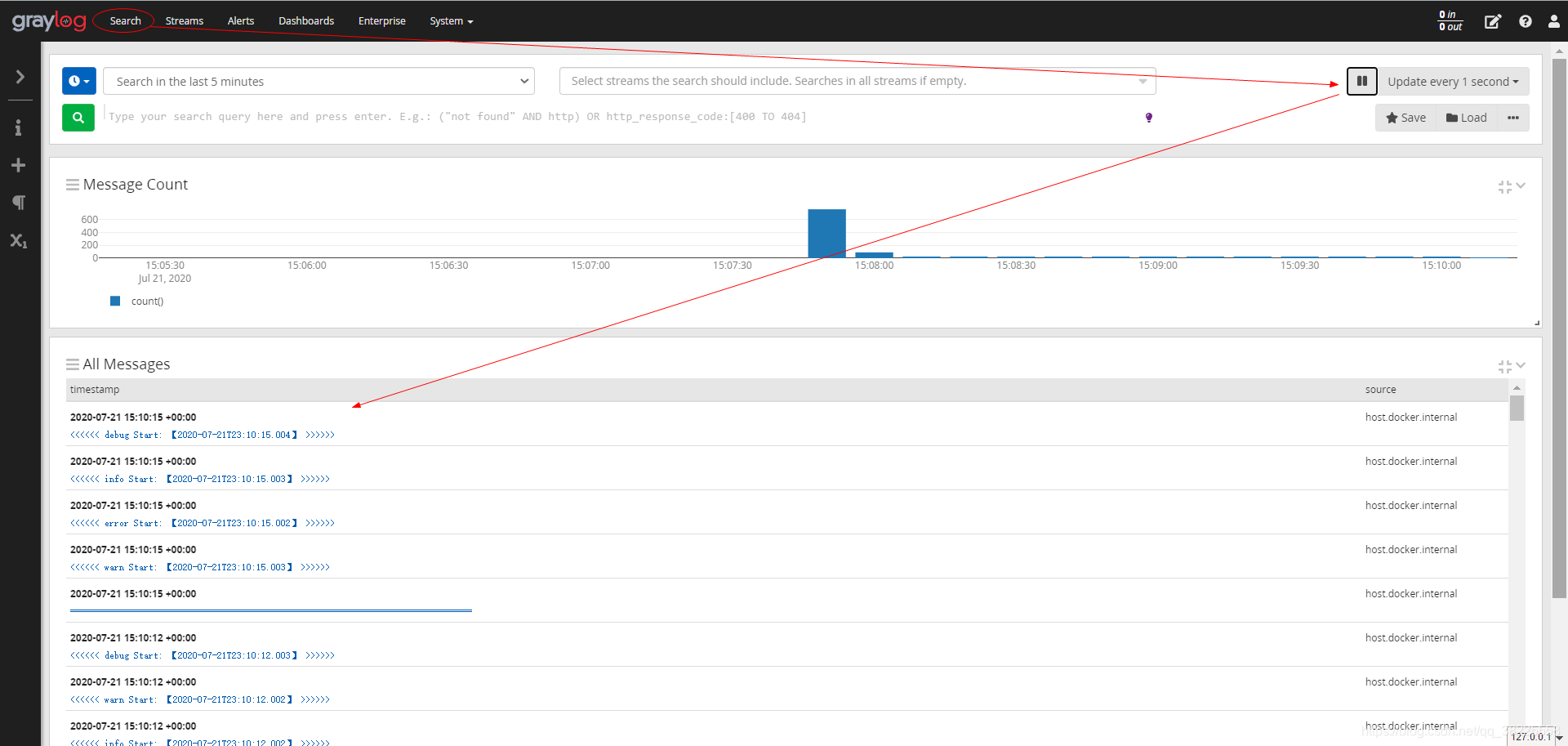
Task: Focus the All Messages widget
Action: [1504, 367]
